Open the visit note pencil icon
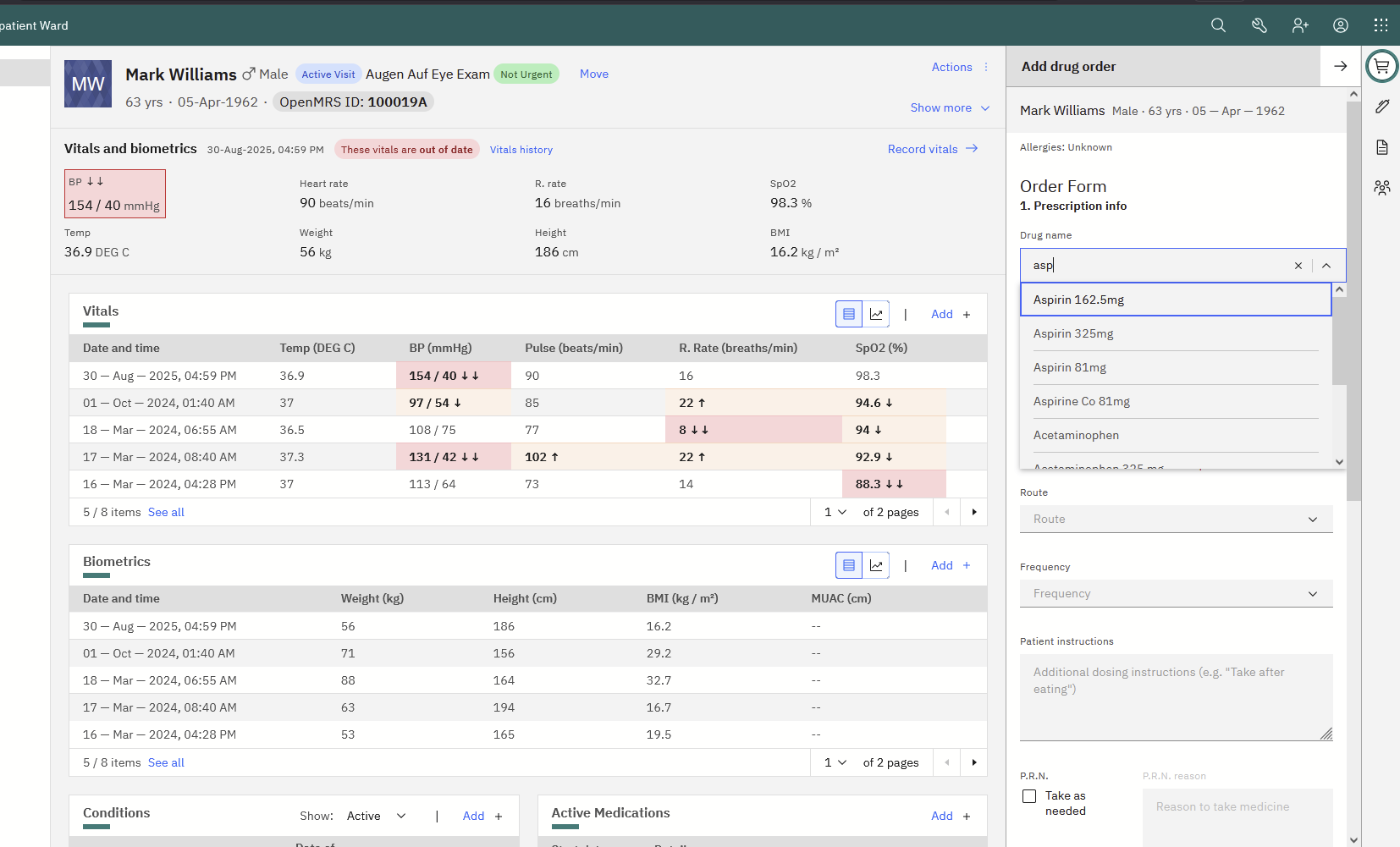Screen dimensions: 1400x847 [x=1381, y=107]
